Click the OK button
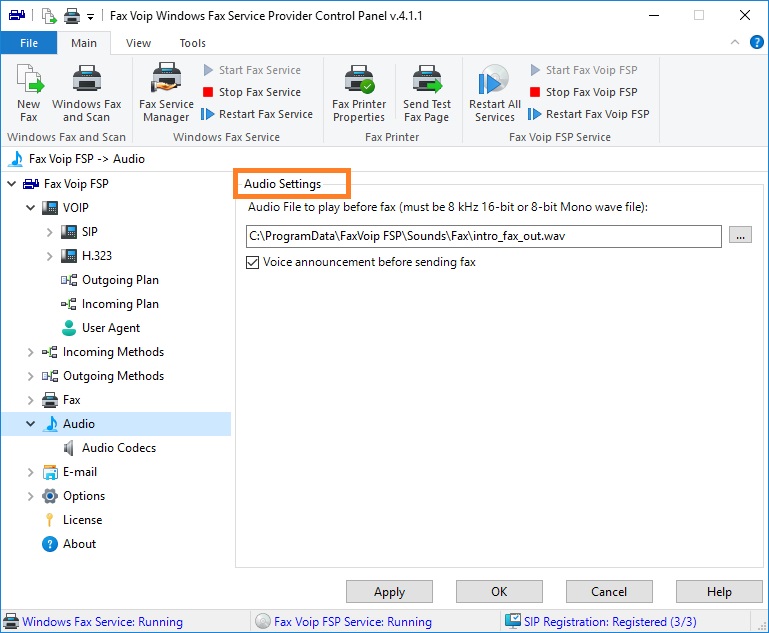 coord(499,592)
